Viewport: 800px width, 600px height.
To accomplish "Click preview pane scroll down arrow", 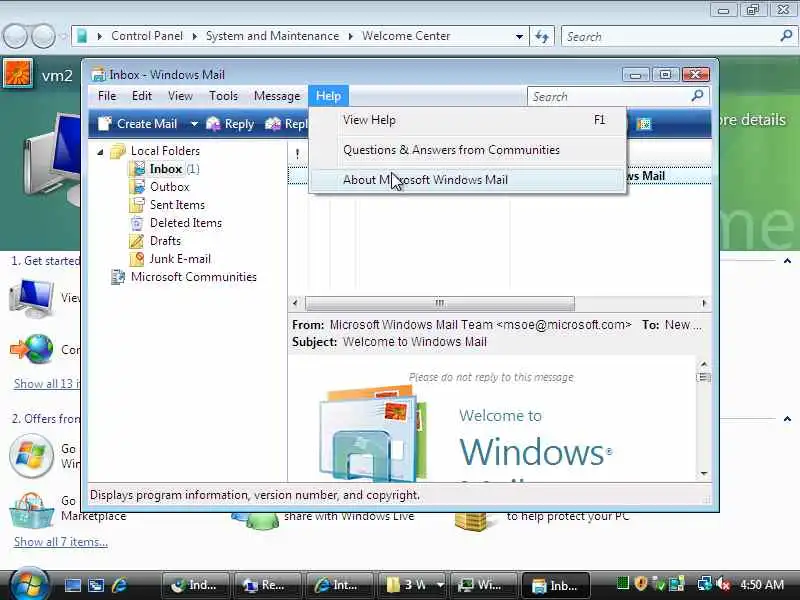I will (x=704, y=473).
